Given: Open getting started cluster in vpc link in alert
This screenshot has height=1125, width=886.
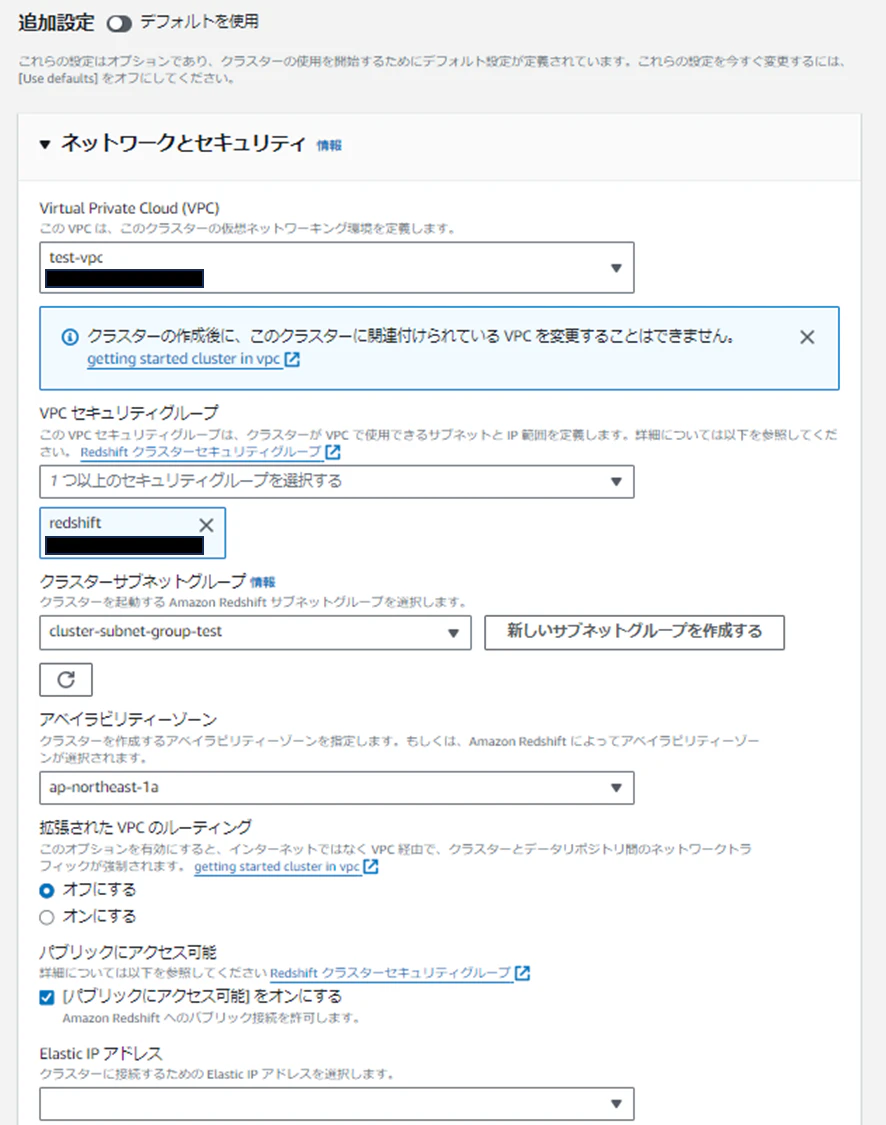Looking at the screenshot, I should coord(193,359).
